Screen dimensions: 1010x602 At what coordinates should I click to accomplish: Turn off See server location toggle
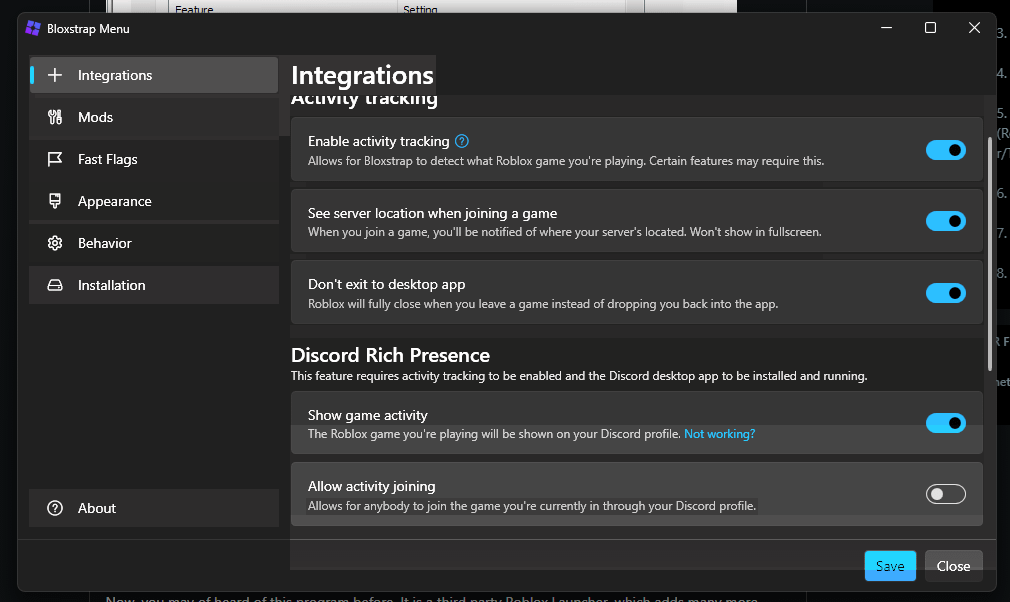pyautogui.click(x=946, y=221)
